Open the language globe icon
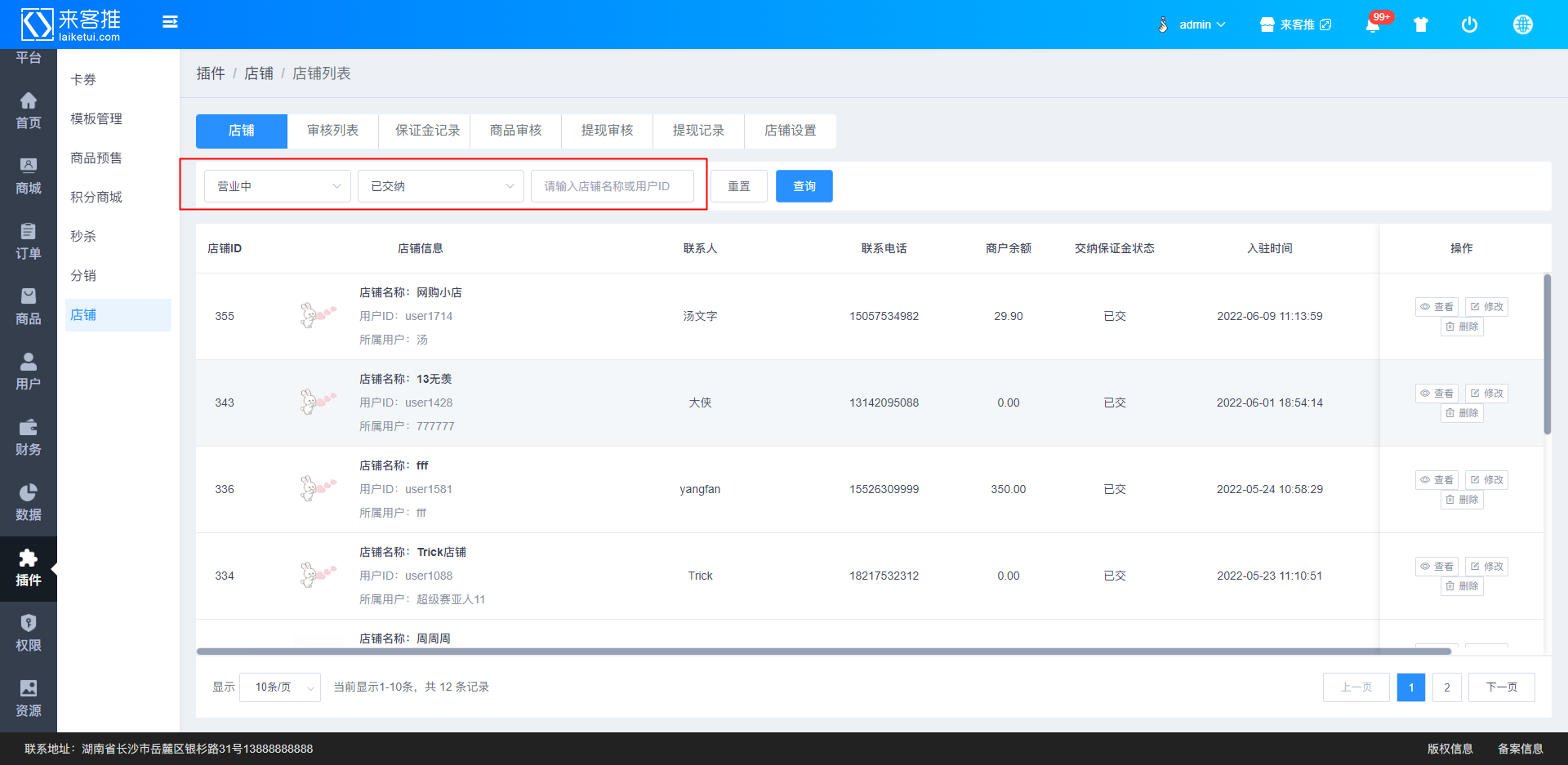 pos(1522,24)
